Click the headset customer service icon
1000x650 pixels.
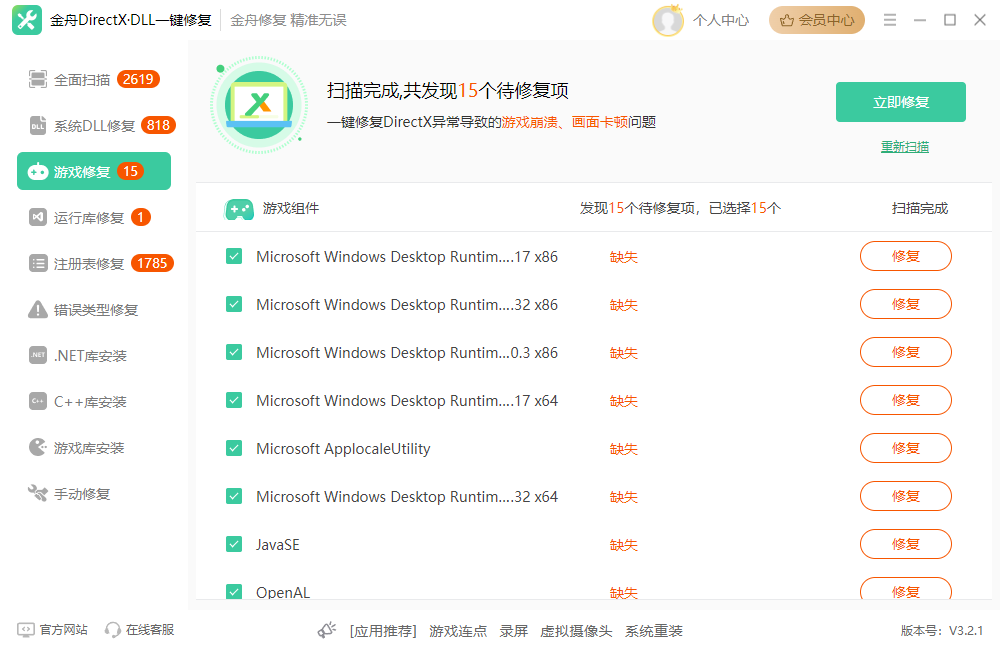click(x=112, y=630)
